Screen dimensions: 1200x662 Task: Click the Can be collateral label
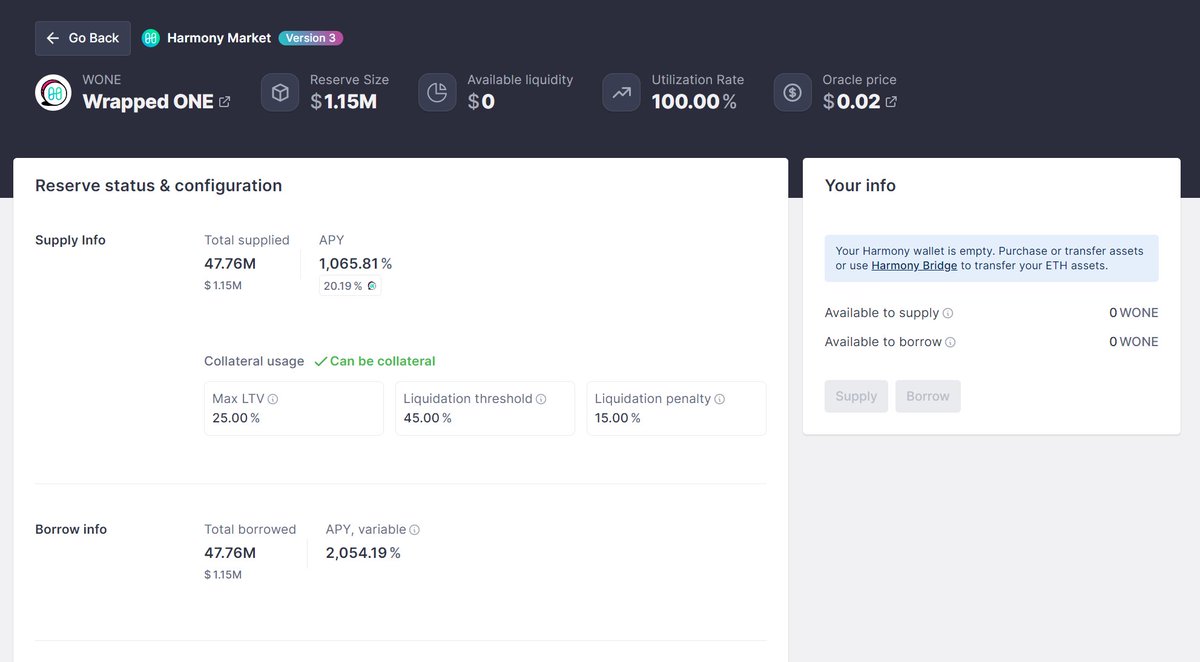tap(382, 361)
